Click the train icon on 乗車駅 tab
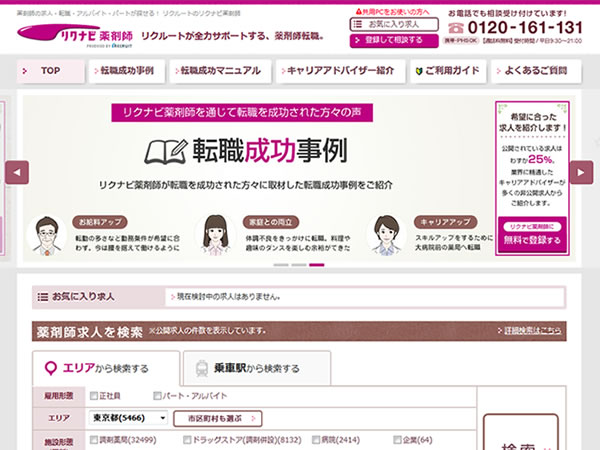The width and height of the screenshot is (600, 450). click(x=202, y=368)
